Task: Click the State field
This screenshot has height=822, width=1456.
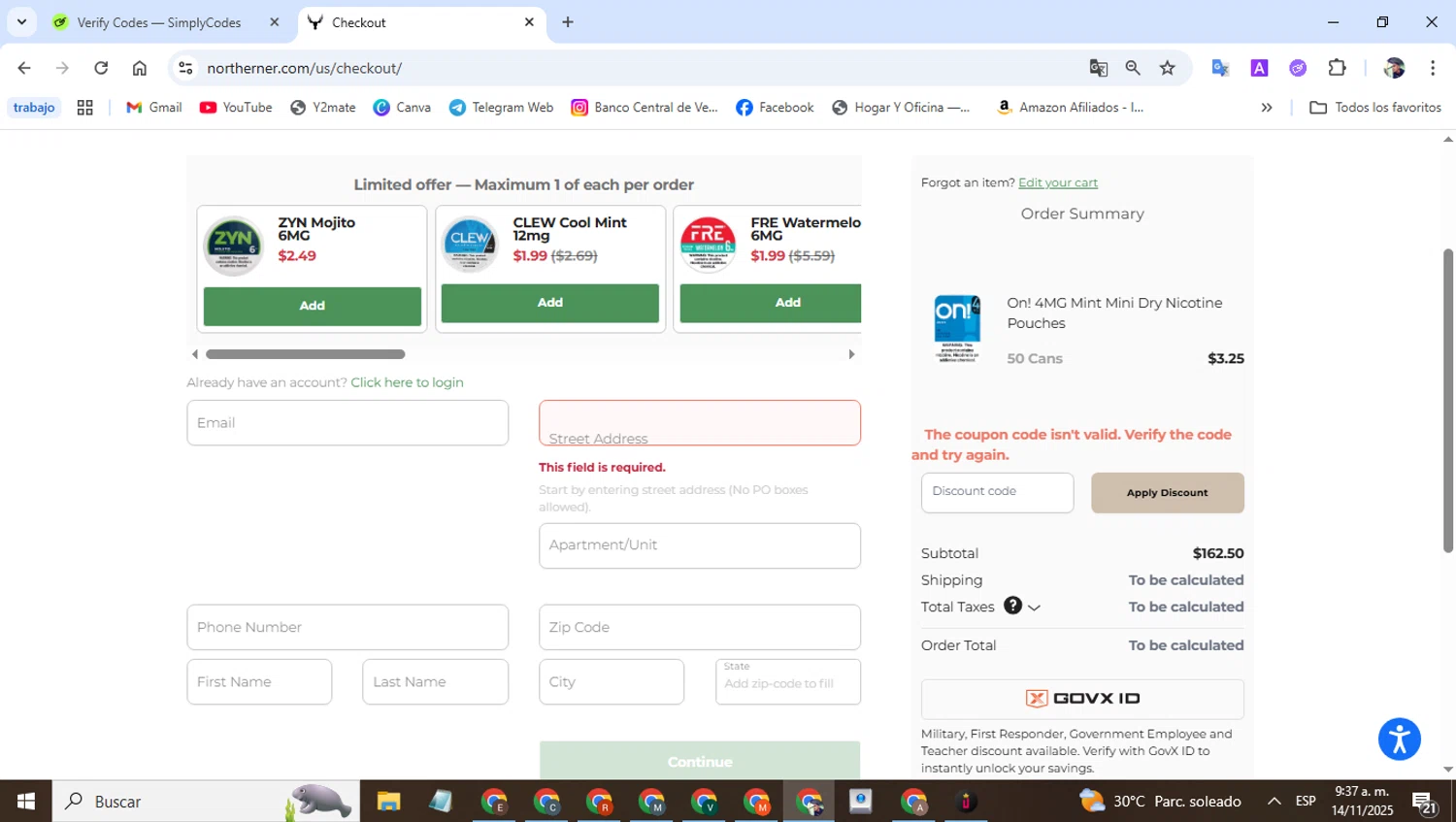Action: [x=787, y=681]
